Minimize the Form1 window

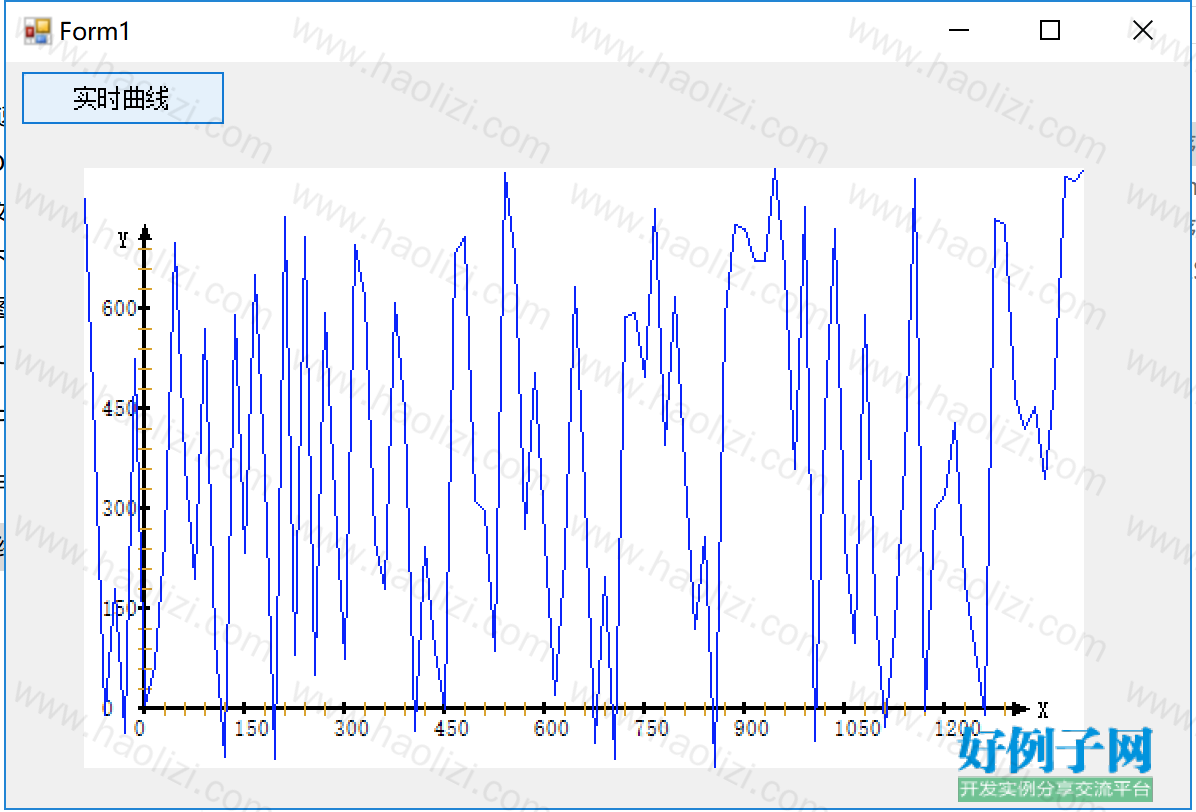[x=959, y=30]
